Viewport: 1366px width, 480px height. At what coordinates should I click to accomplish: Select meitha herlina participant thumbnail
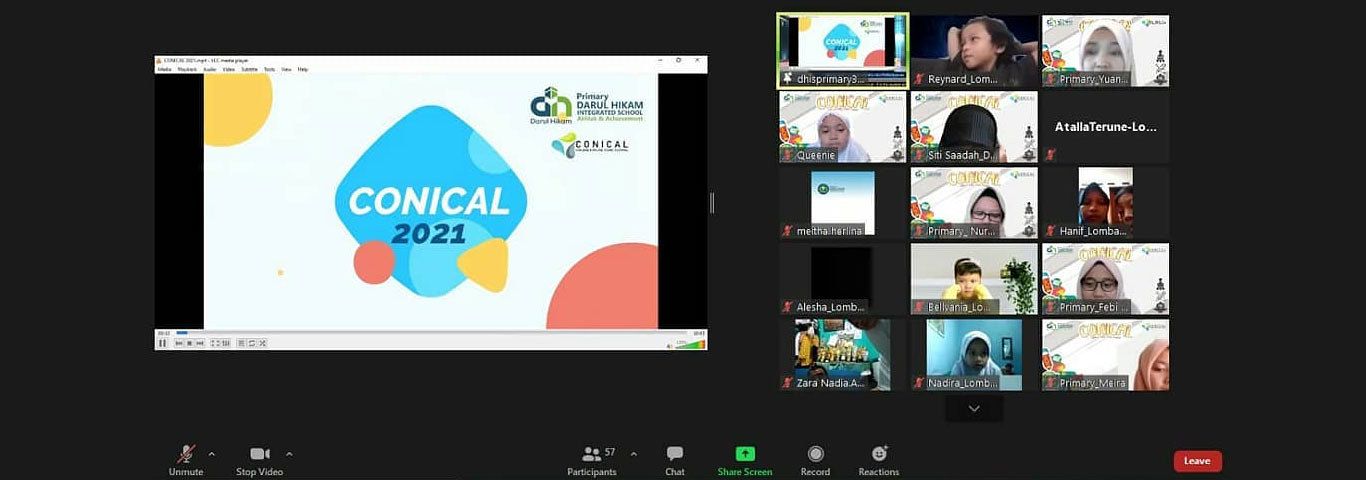[843, 203]
